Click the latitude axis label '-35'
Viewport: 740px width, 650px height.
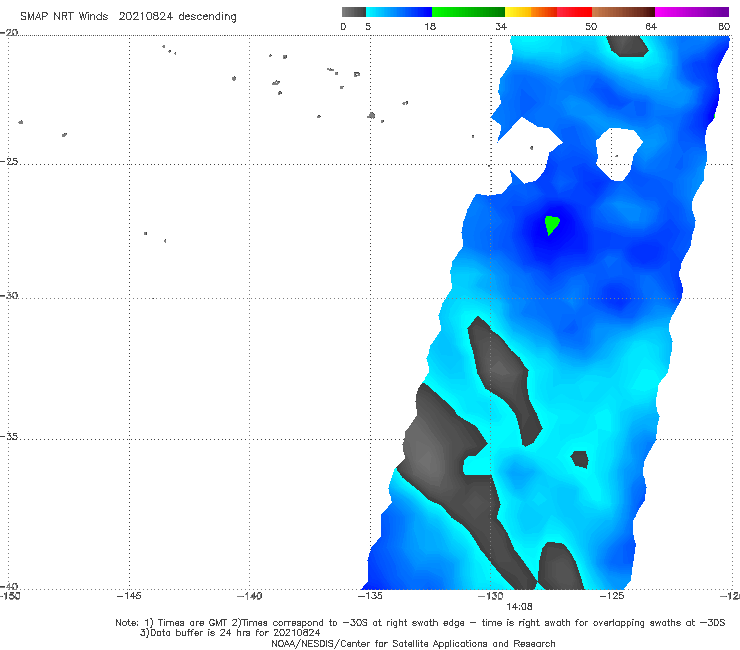[9, 436]
